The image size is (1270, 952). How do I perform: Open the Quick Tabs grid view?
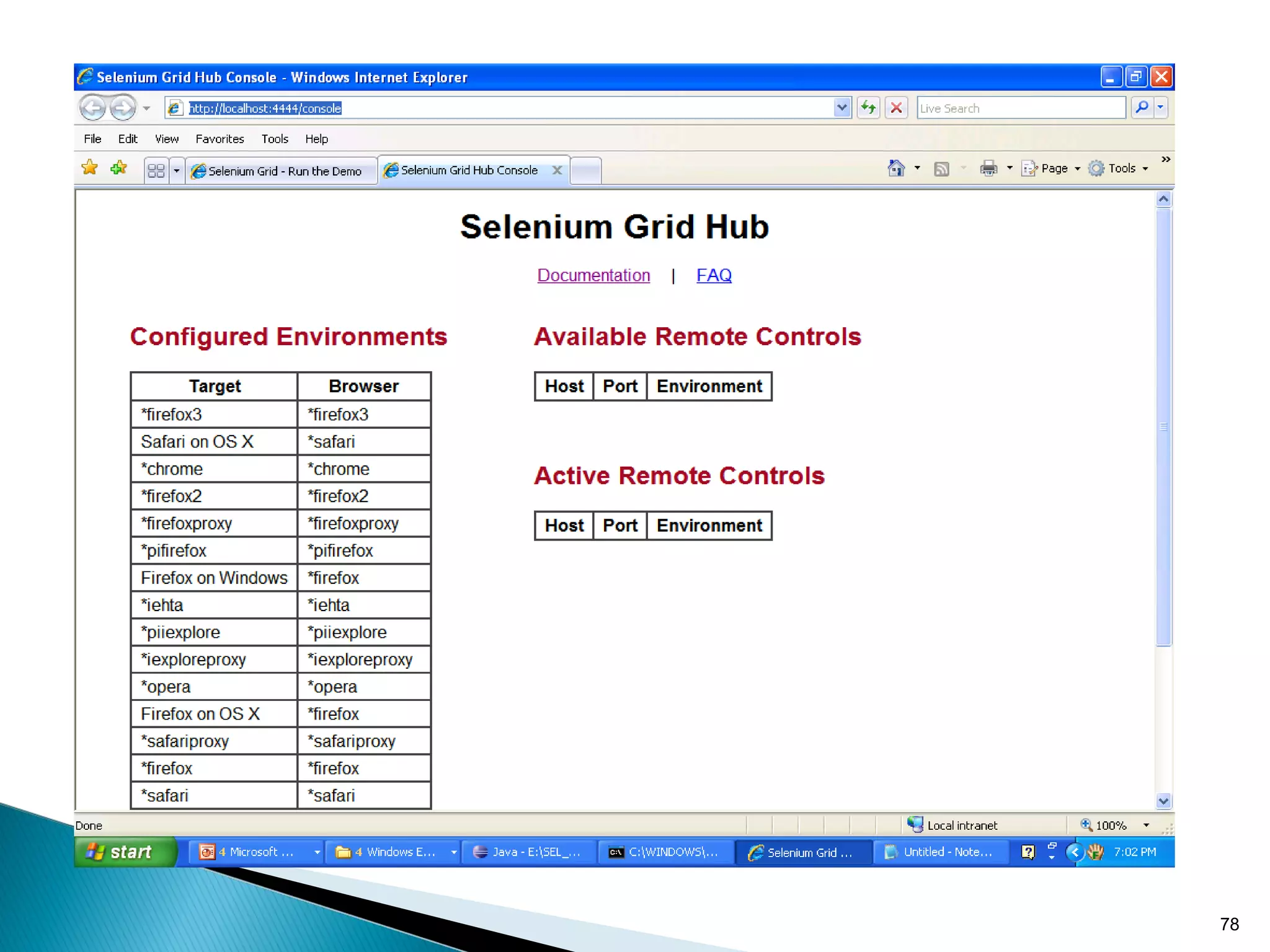pos(156,170)
